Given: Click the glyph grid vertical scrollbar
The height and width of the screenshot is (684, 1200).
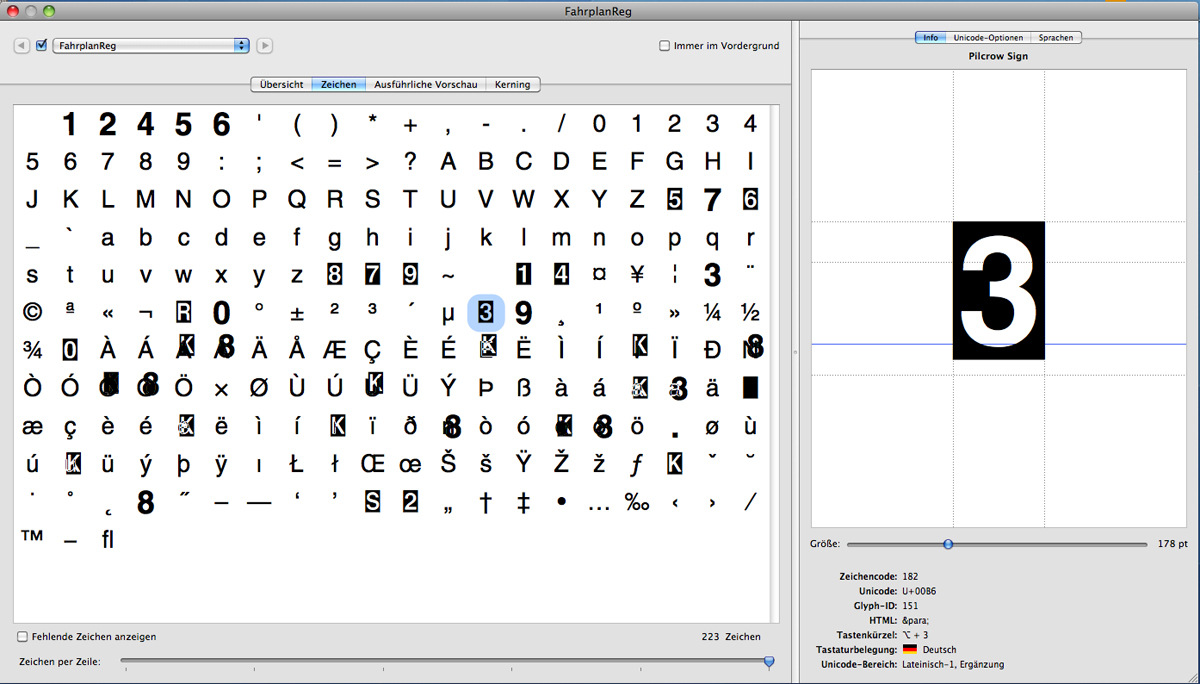Looking at the screenshot, I should (775, 363).
